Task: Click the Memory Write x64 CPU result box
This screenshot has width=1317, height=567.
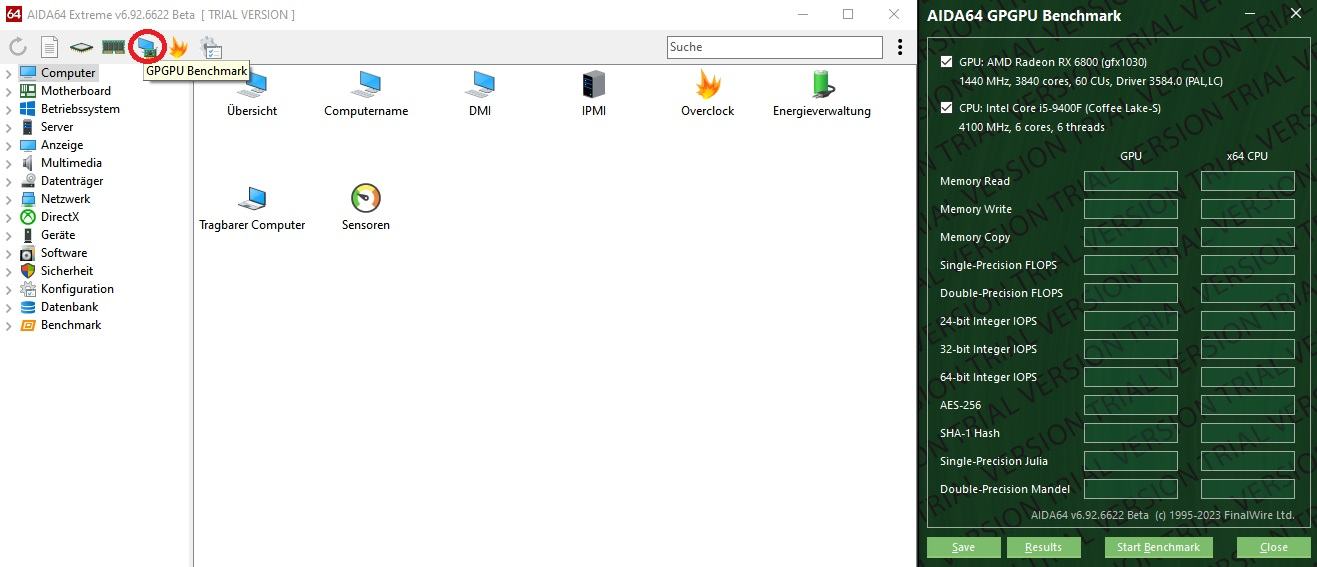Action: 1248,209
